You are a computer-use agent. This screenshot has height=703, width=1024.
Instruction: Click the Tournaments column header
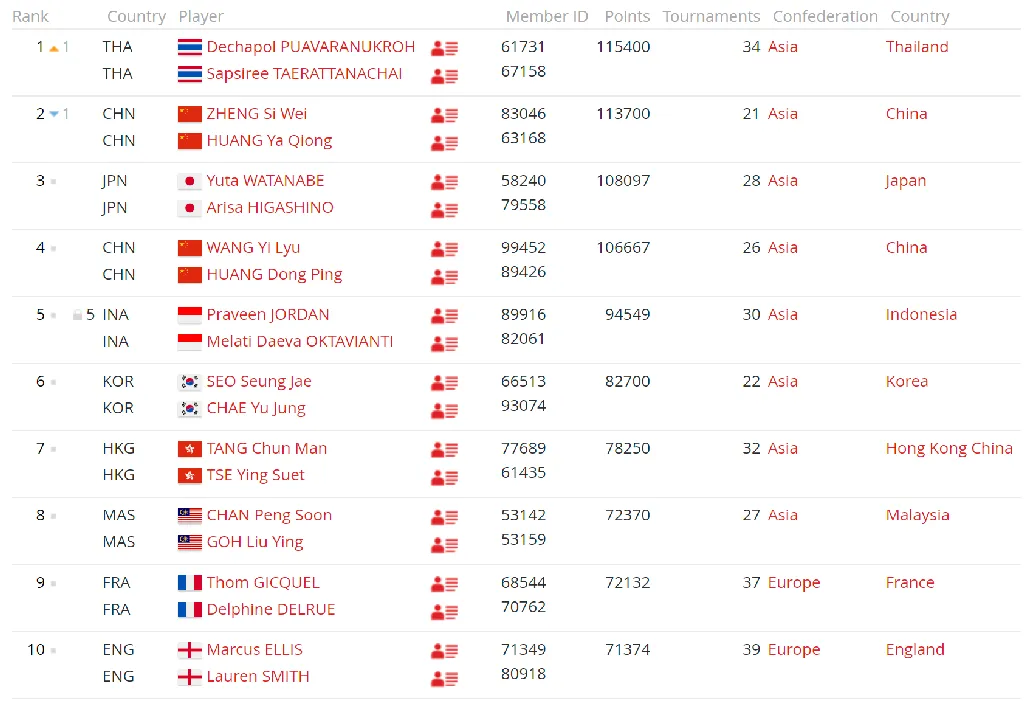[711, 17]
